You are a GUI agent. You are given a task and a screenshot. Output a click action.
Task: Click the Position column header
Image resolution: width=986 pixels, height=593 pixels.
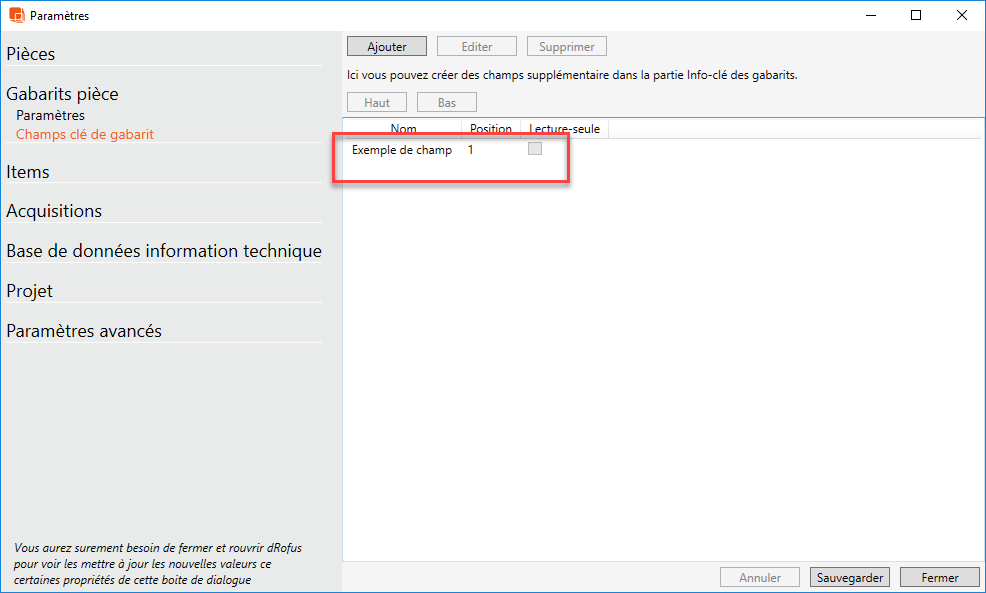(x=490, y=129)
